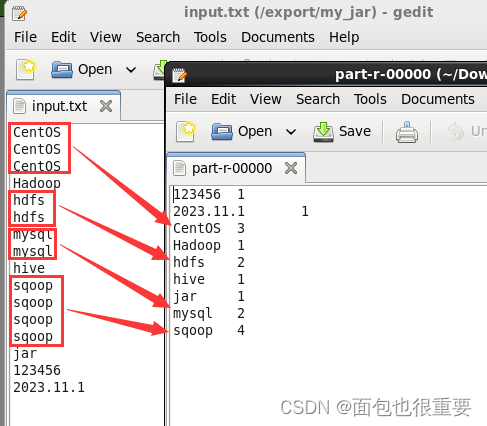Click the 'hive 1' line in part-r-00000
The image size is (487, 426).
[x=209, y=279]
